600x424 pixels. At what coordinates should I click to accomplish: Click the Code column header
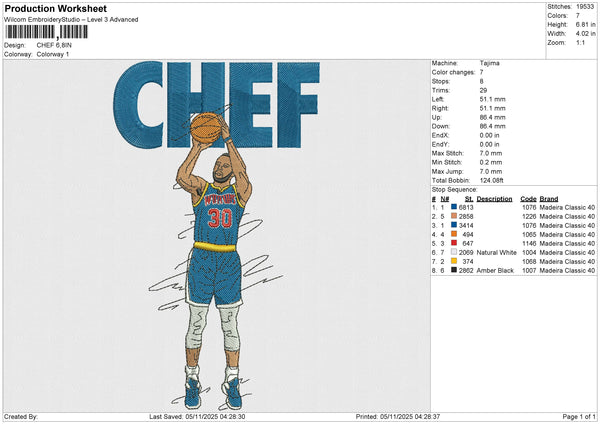[x=528, y=199]
